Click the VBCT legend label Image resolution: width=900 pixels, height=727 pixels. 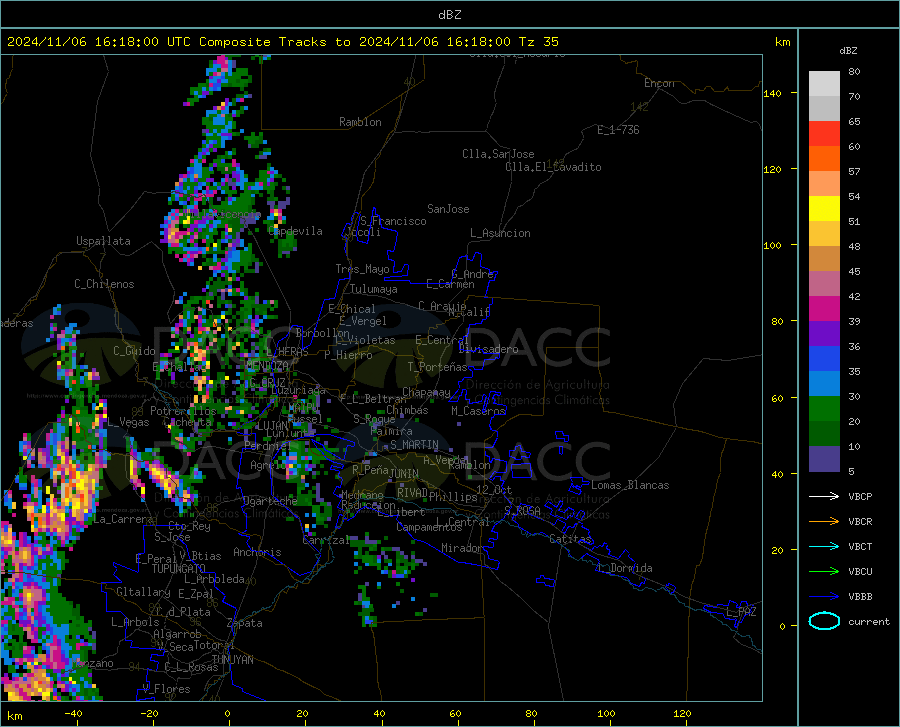click(x=860, y=546)
